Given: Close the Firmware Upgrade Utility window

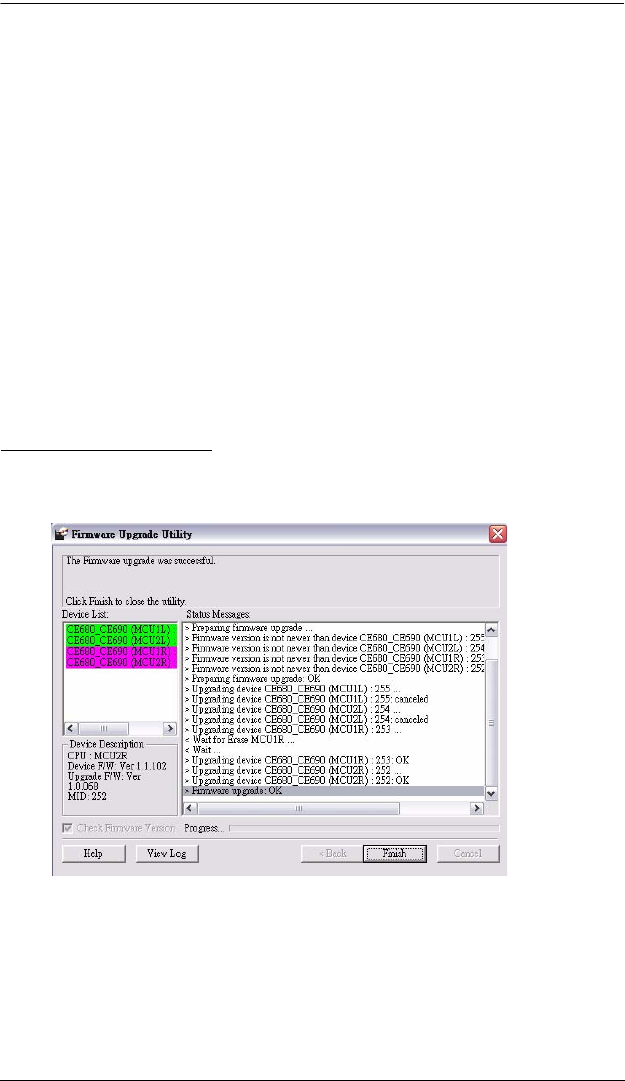Looking at the screenshot, I should 498,534.
